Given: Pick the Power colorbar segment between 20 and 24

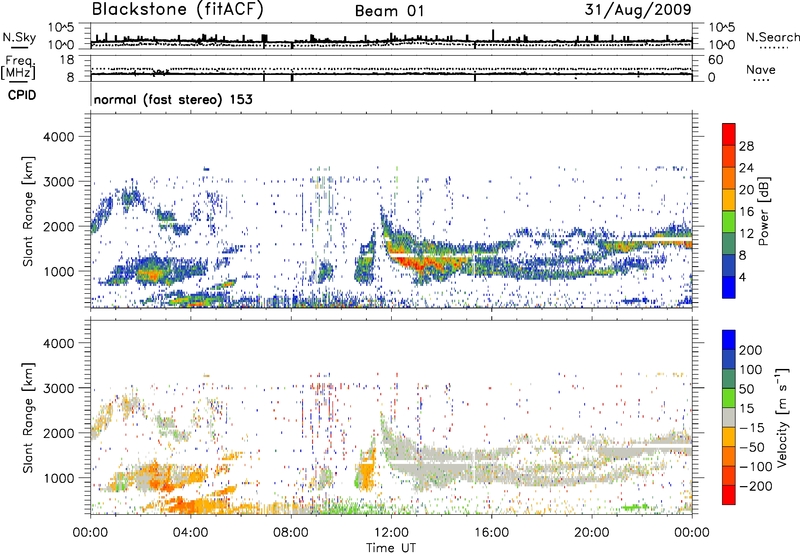Looking at the screenshot, I should coord(729,178).
